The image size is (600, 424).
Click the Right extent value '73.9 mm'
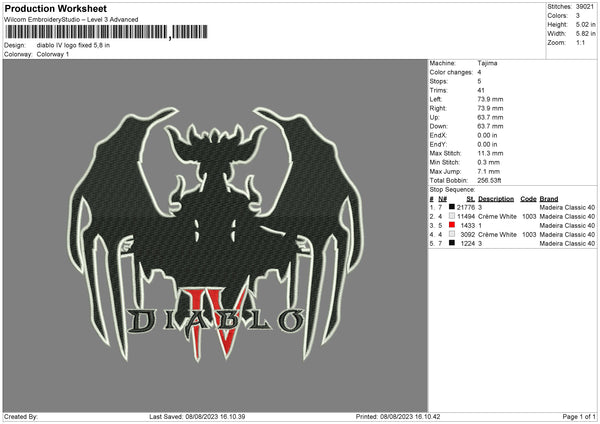(x=490, y=108)
